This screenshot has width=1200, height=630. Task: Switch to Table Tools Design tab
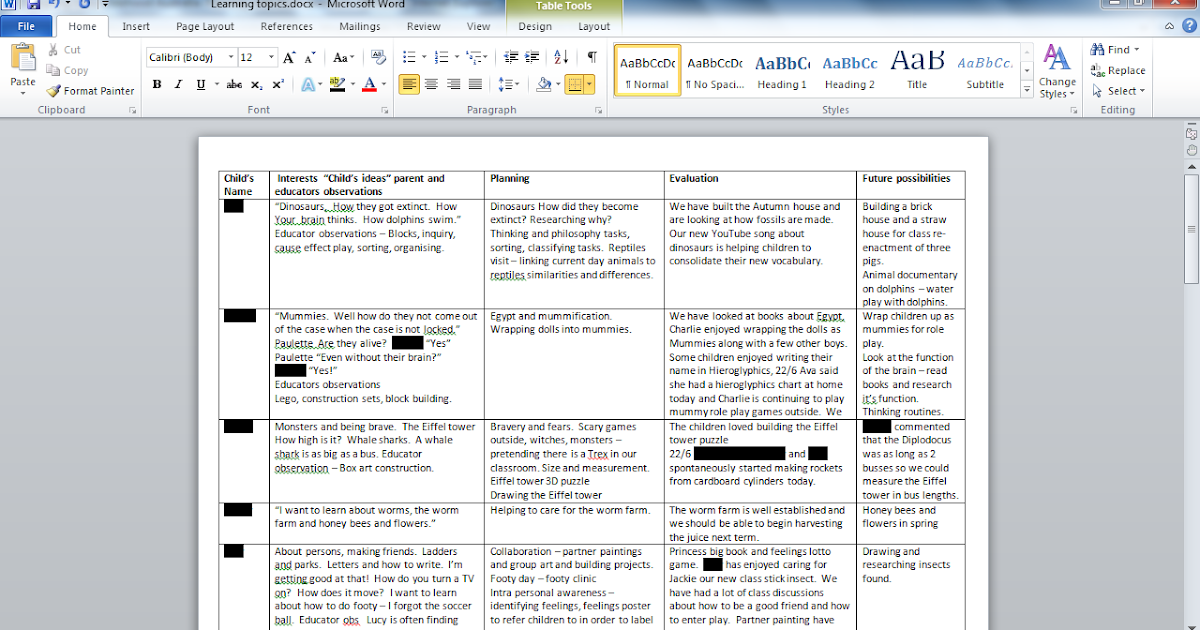point(535,27)
